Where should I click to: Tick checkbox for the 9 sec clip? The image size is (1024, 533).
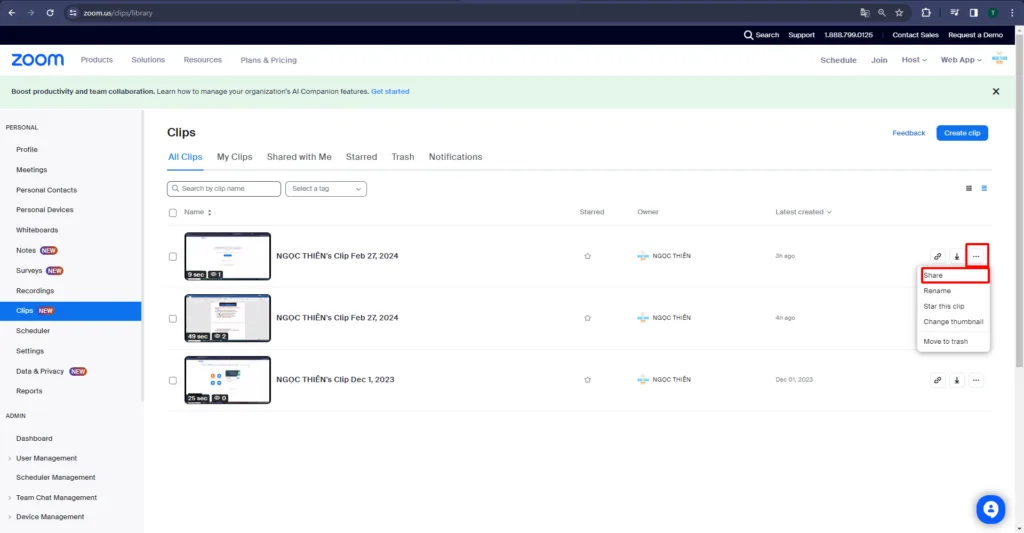[x=173, y=256]
